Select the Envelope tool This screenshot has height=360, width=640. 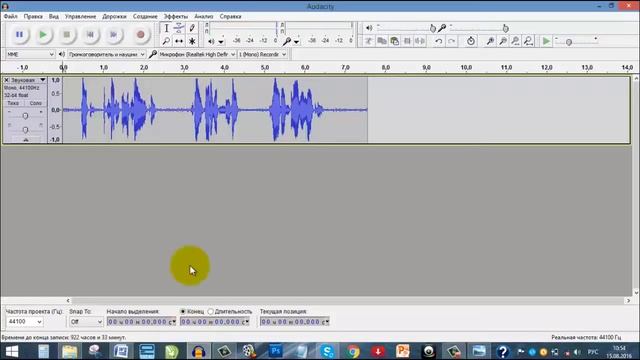pos(179,28)
